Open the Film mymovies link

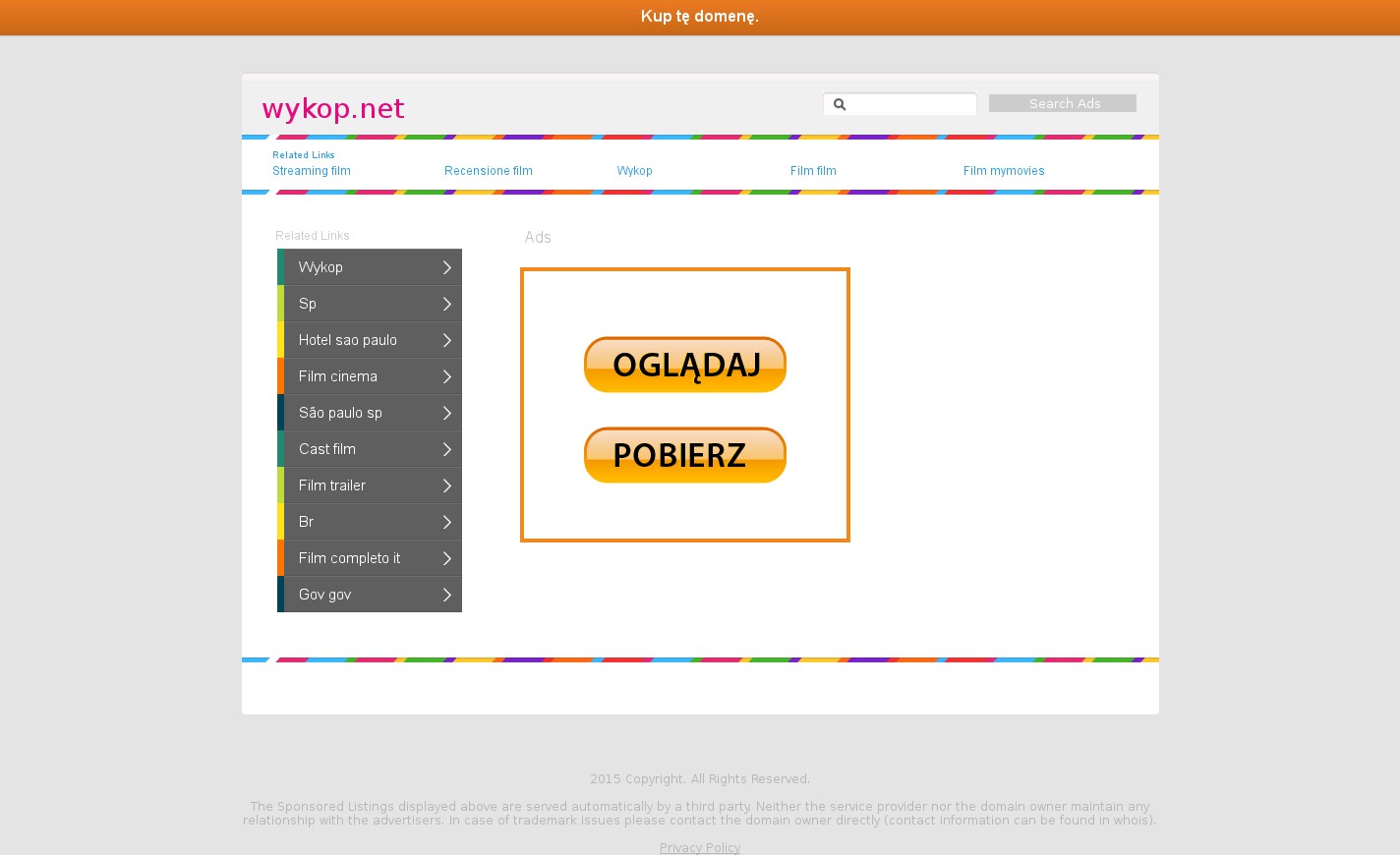coord(1004,171)
